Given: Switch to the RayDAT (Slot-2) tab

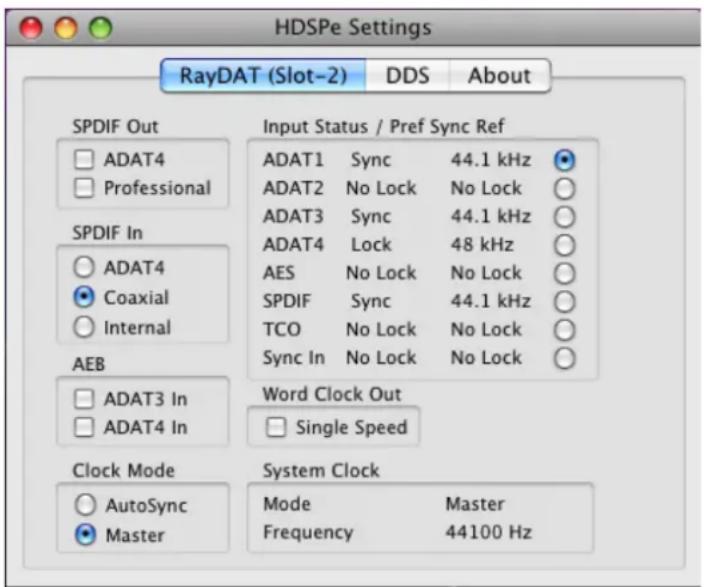Looking at the screenshot, I should [x=264, y=75].
